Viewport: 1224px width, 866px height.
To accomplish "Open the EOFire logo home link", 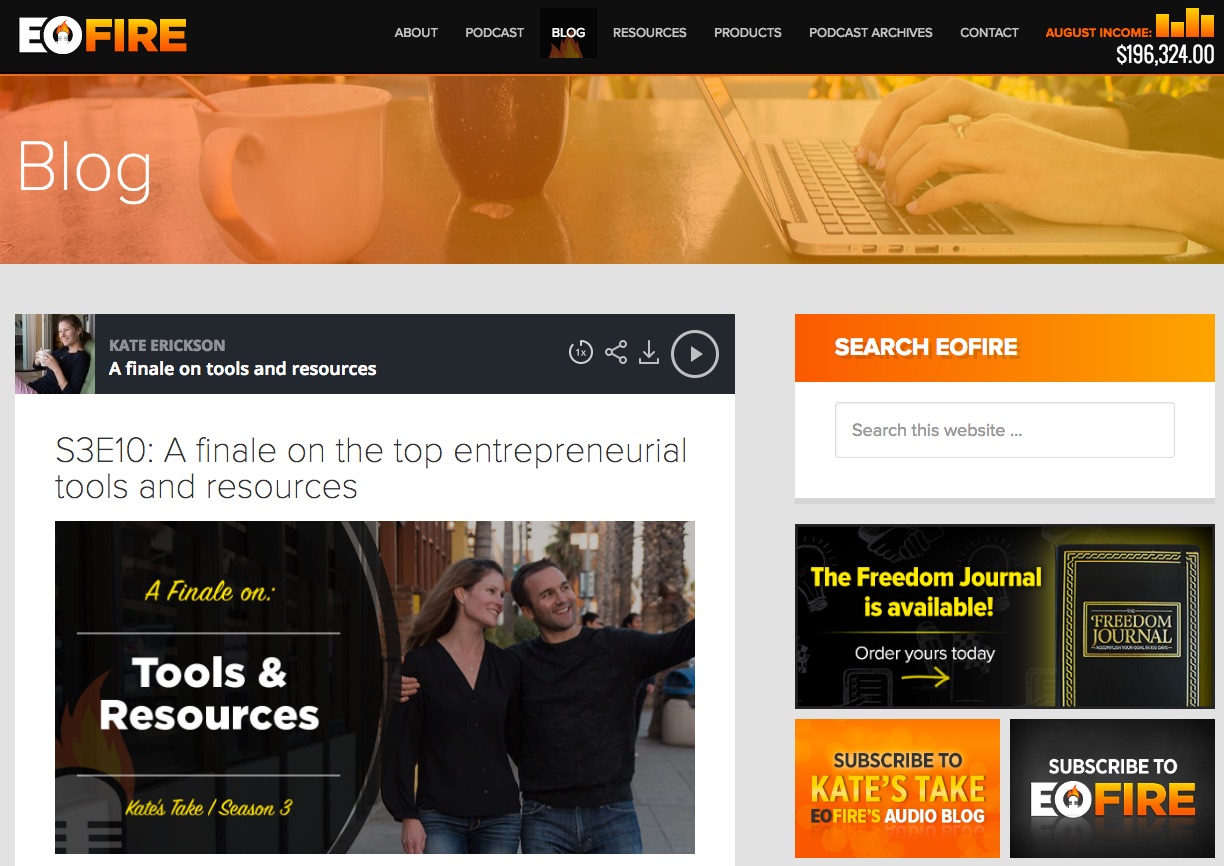I will pyautogui.click(x=103, y=34).
